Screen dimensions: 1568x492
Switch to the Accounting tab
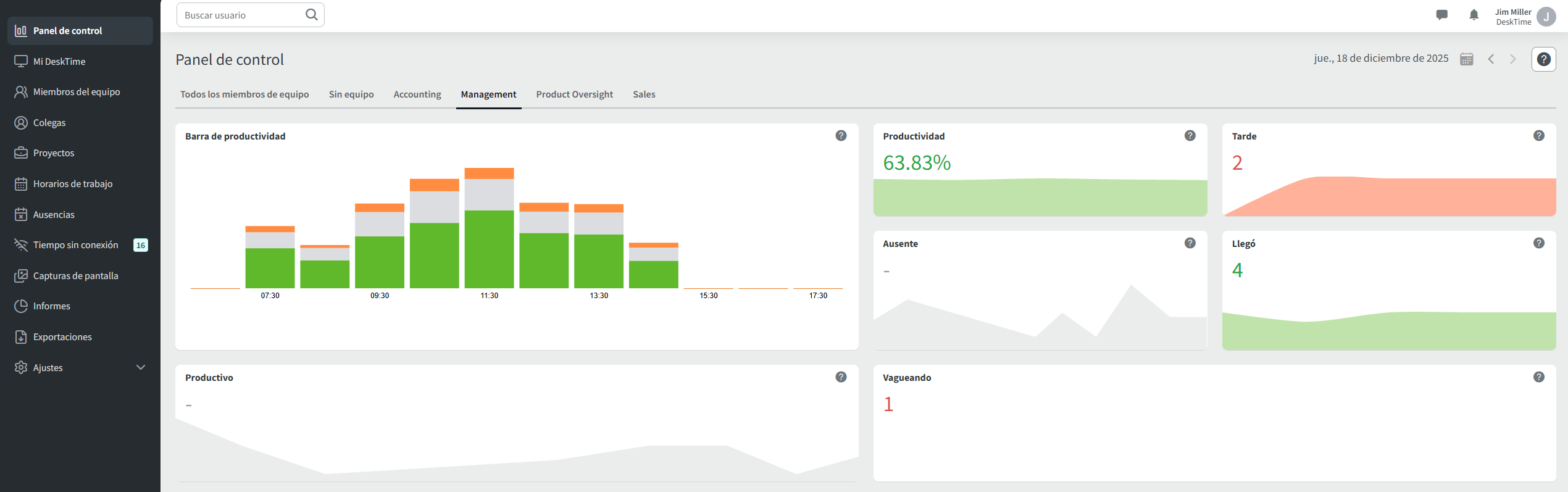[417, 94]
